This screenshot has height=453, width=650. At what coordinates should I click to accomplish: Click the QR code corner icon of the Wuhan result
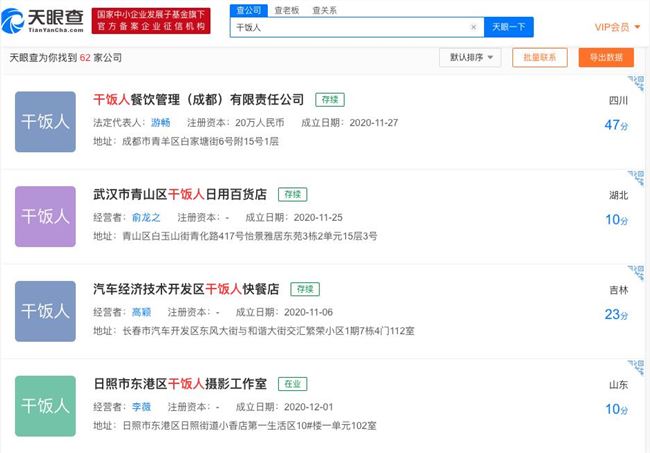pyautogui.click(x=638, y=178)
